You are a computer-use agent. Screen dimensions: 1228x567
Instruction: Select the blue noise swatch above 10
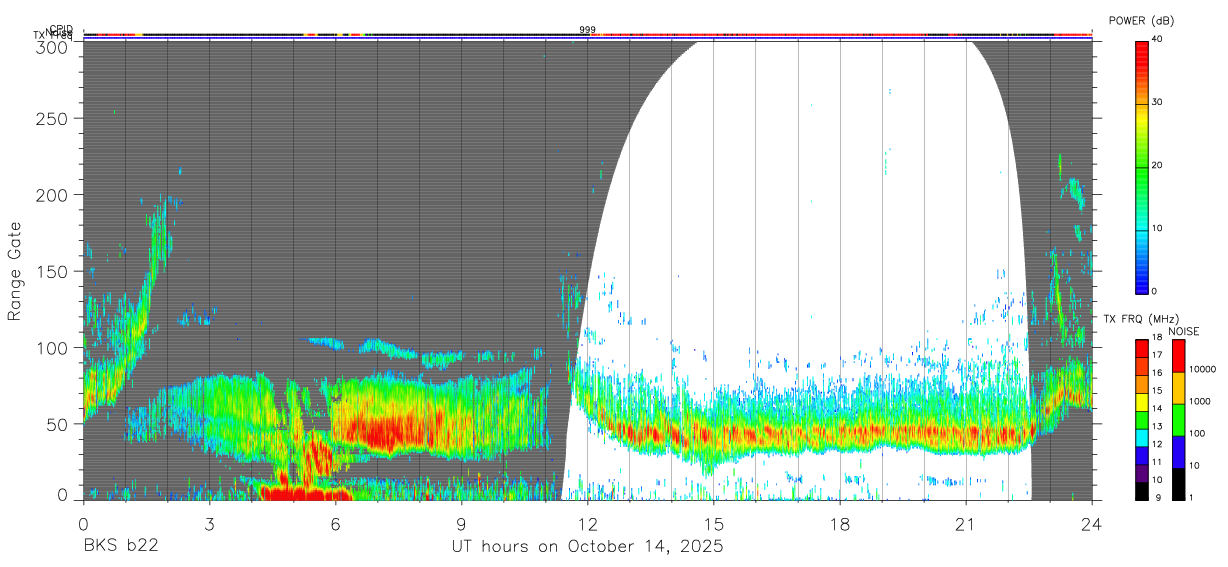(x=1177, y=452)
